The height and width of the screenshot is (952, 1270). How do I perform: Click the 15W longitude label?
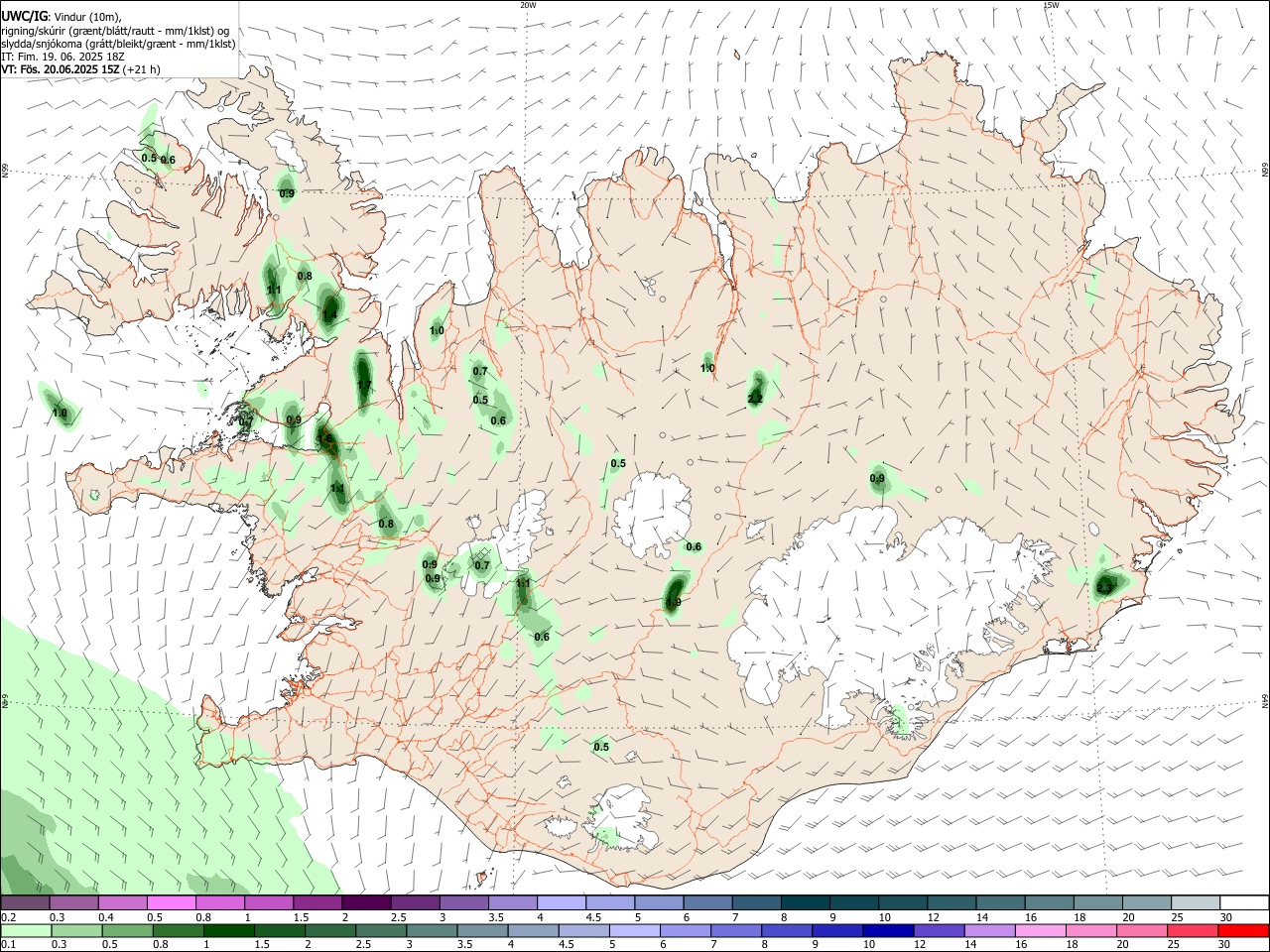(x=1050, y=5)
